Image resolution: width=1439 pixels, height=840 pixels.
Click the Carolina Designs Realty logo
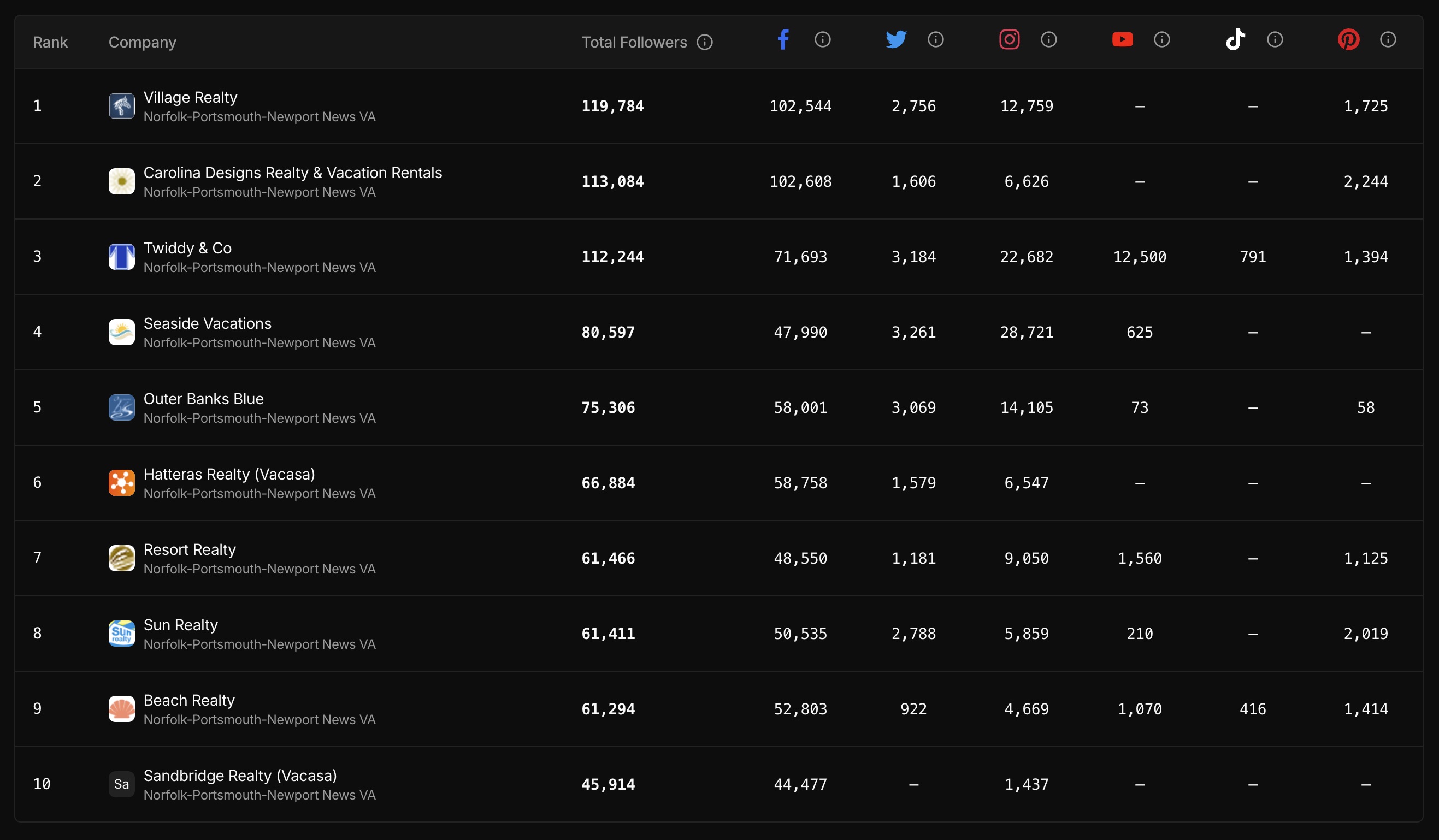click(122, 181)
